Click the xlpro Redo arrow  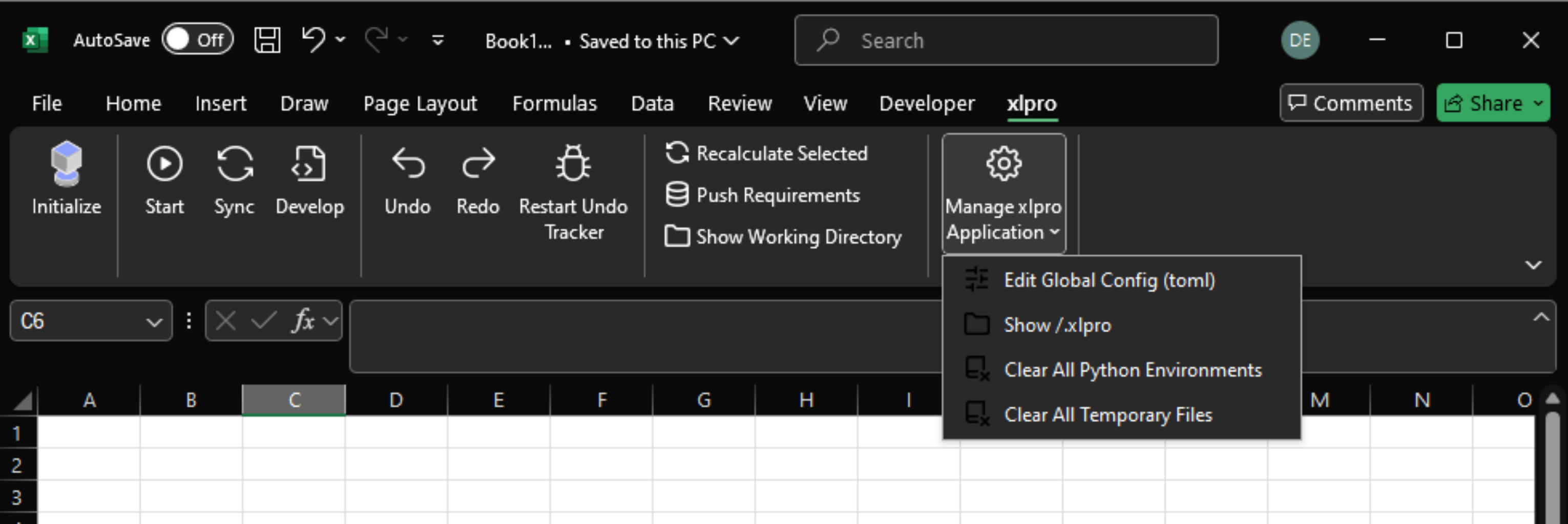point(478,163)
